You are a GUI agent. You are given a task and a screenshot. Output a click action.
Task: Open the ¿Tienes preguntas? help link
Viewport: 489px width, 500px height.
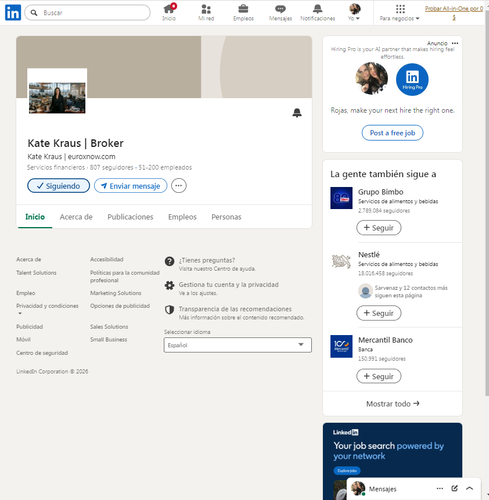[x=207, y=260]
